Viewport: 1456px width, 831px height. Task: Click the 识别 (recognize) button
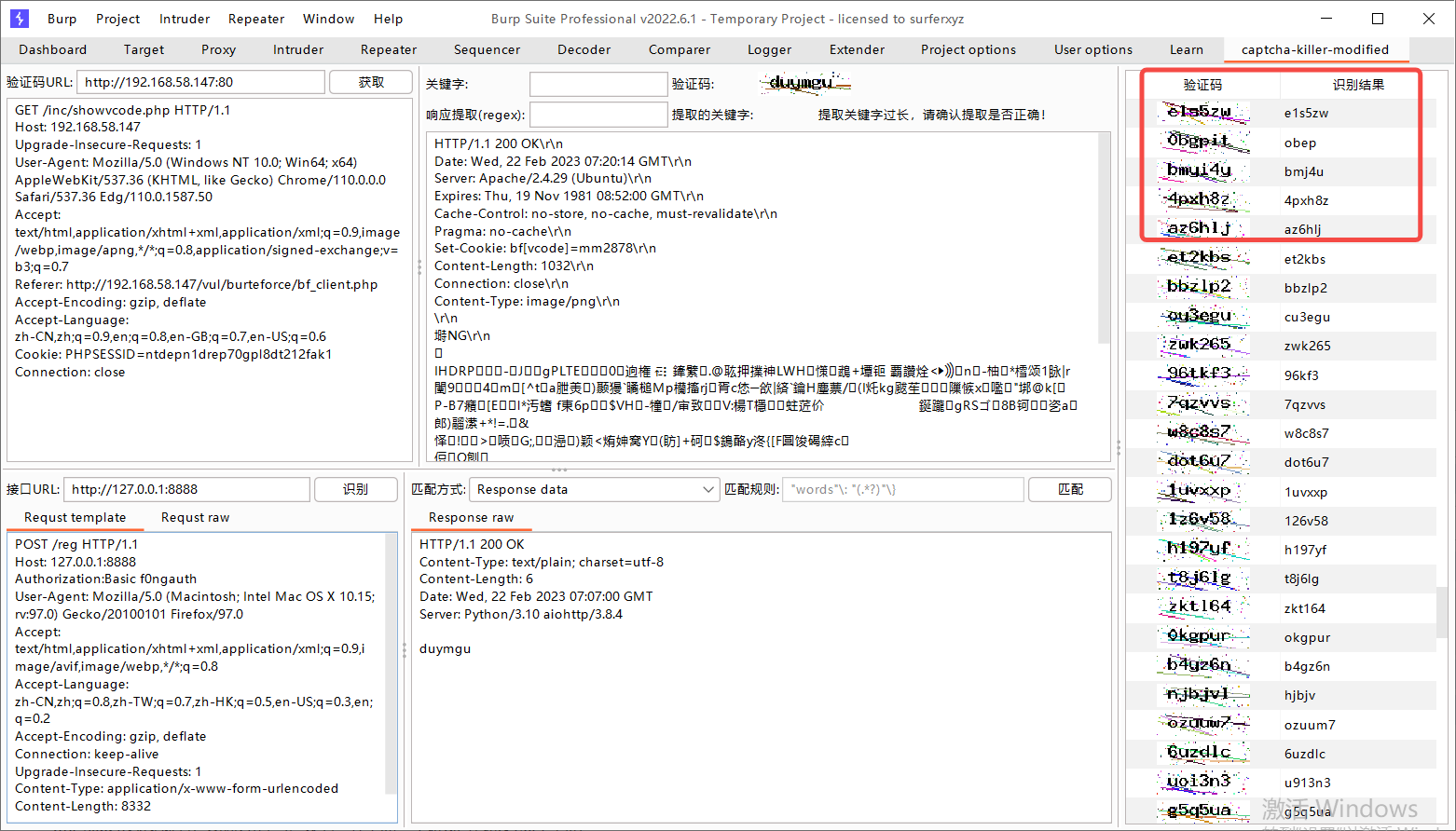coord(355,489)
